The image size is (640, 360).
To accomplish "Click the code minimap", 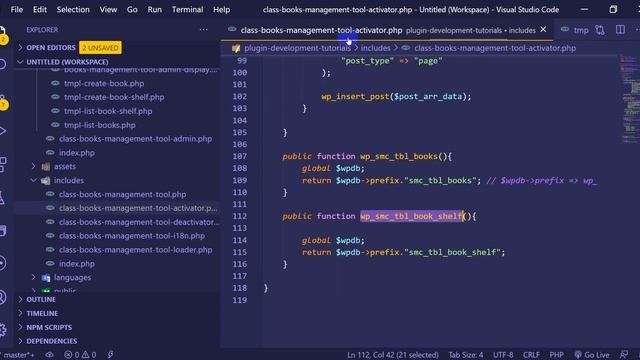I will pos(629,98).
